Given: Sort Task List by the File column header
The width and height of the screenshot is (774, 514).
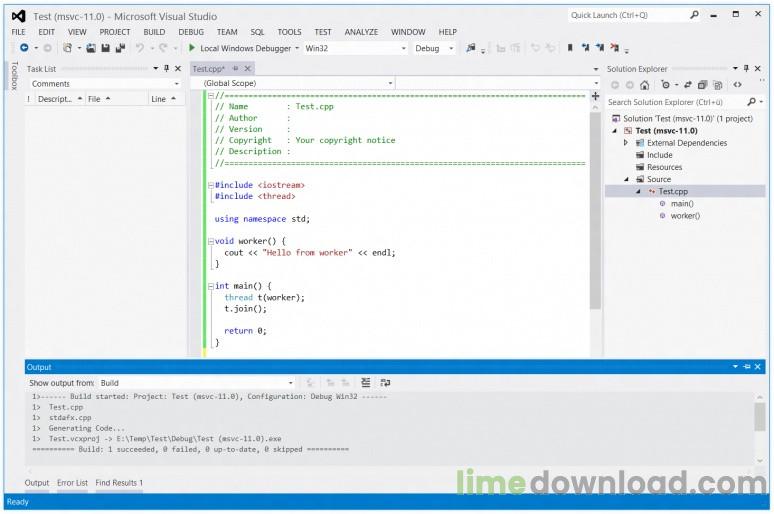Looking at the screenshot, I should pos(116,99).
